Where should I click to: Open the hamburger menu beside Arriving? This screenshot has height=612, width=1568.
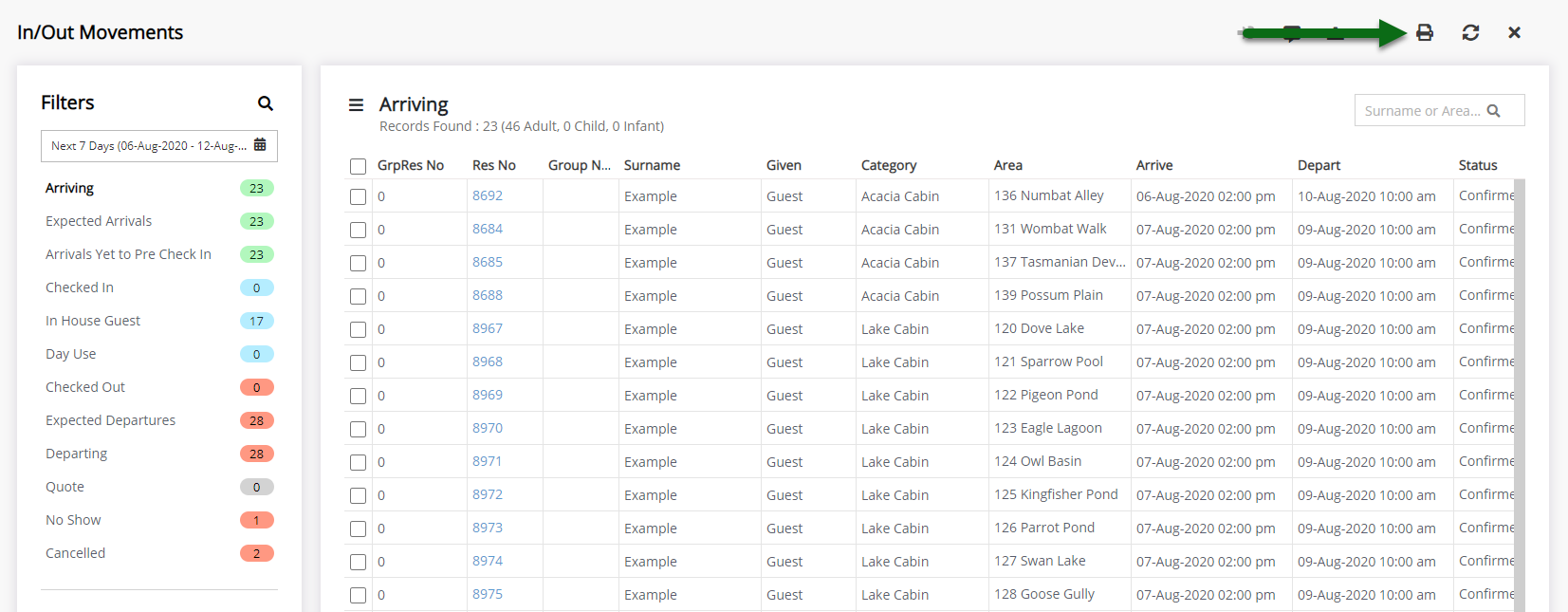pyautogui.click(x=357, y=104)
